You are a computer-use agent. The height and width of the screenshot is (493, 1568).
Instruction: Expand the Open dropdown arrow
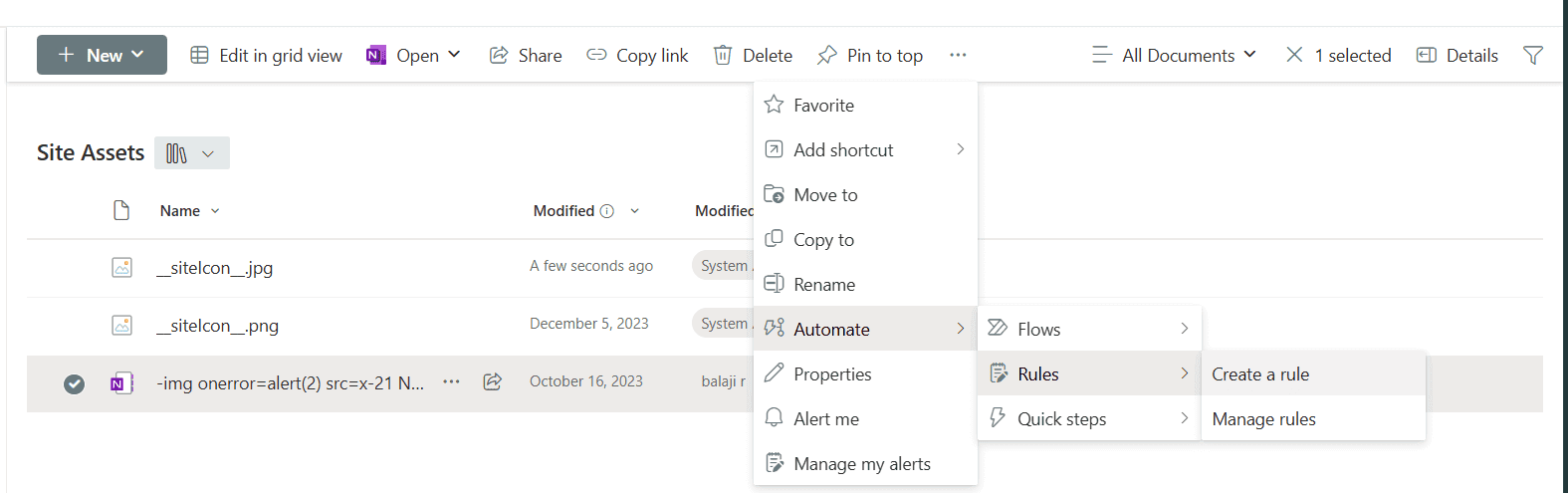click(x=454, y=55)
